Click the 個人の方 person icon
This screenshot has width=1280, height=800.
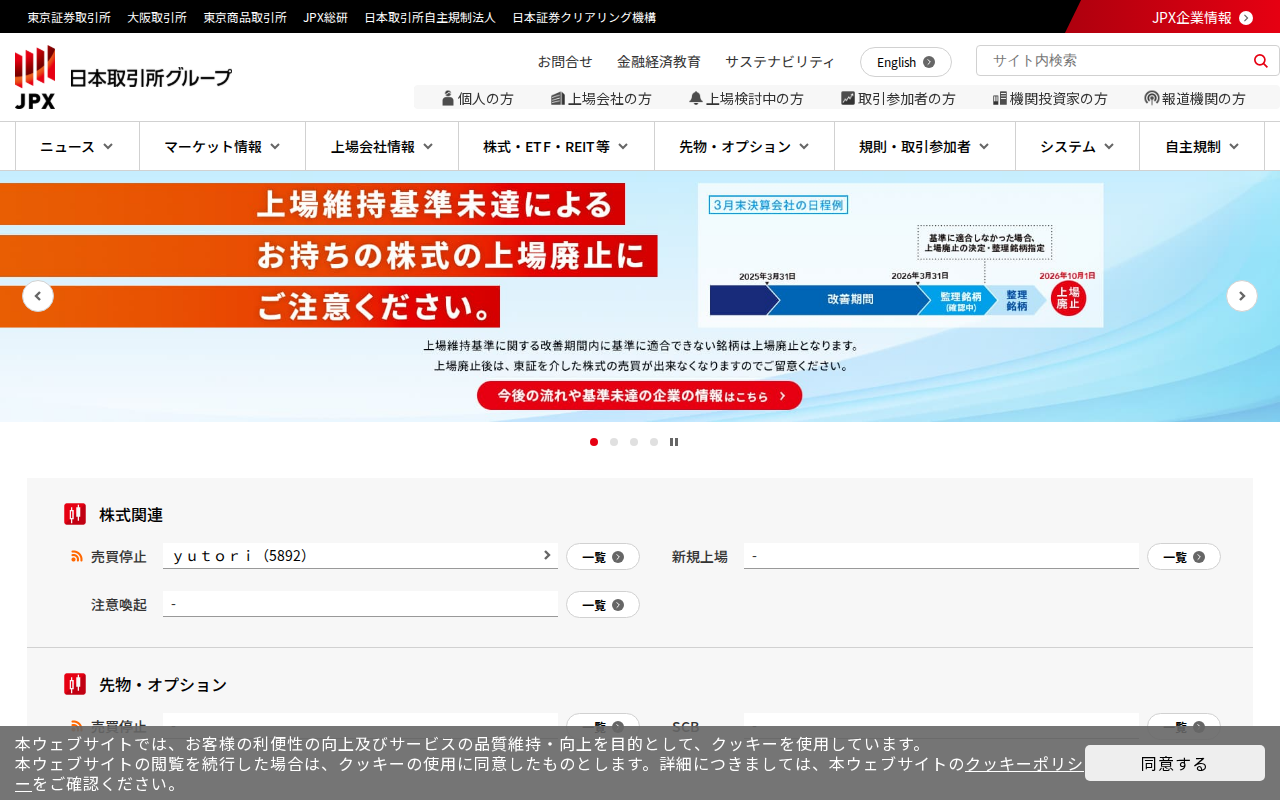(x=448, y=98)
